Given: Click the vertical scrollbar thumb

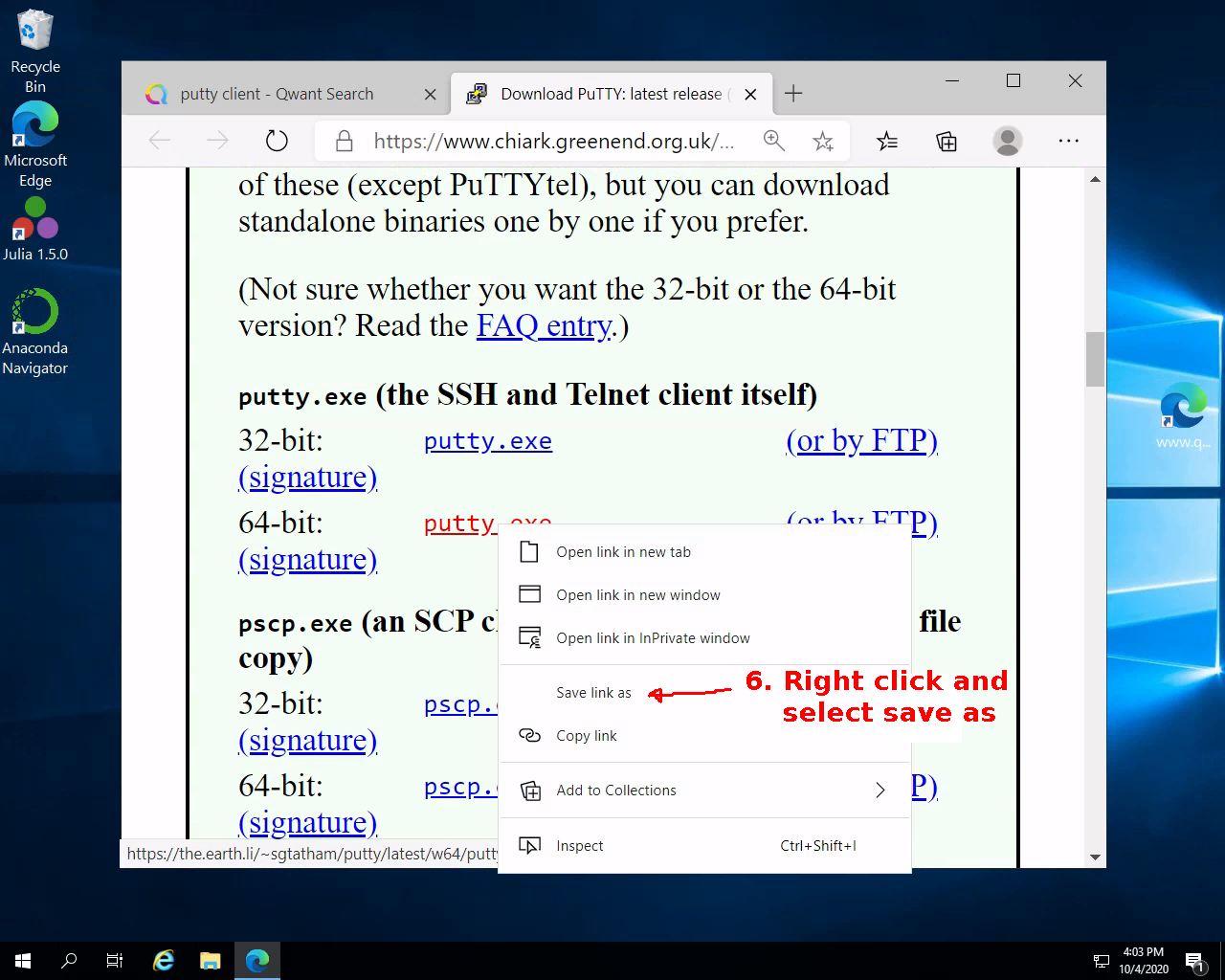Looking at the screenshot, I should point(1096,359).
